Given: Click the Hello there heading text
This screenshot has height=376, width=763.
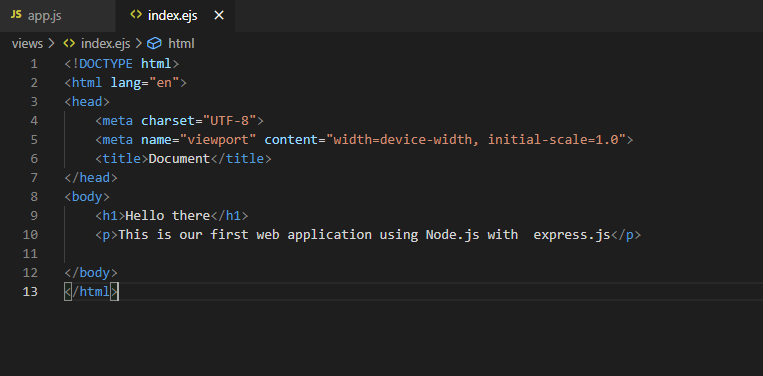Looking at the screenshot, I should click(x=168, y=215).
